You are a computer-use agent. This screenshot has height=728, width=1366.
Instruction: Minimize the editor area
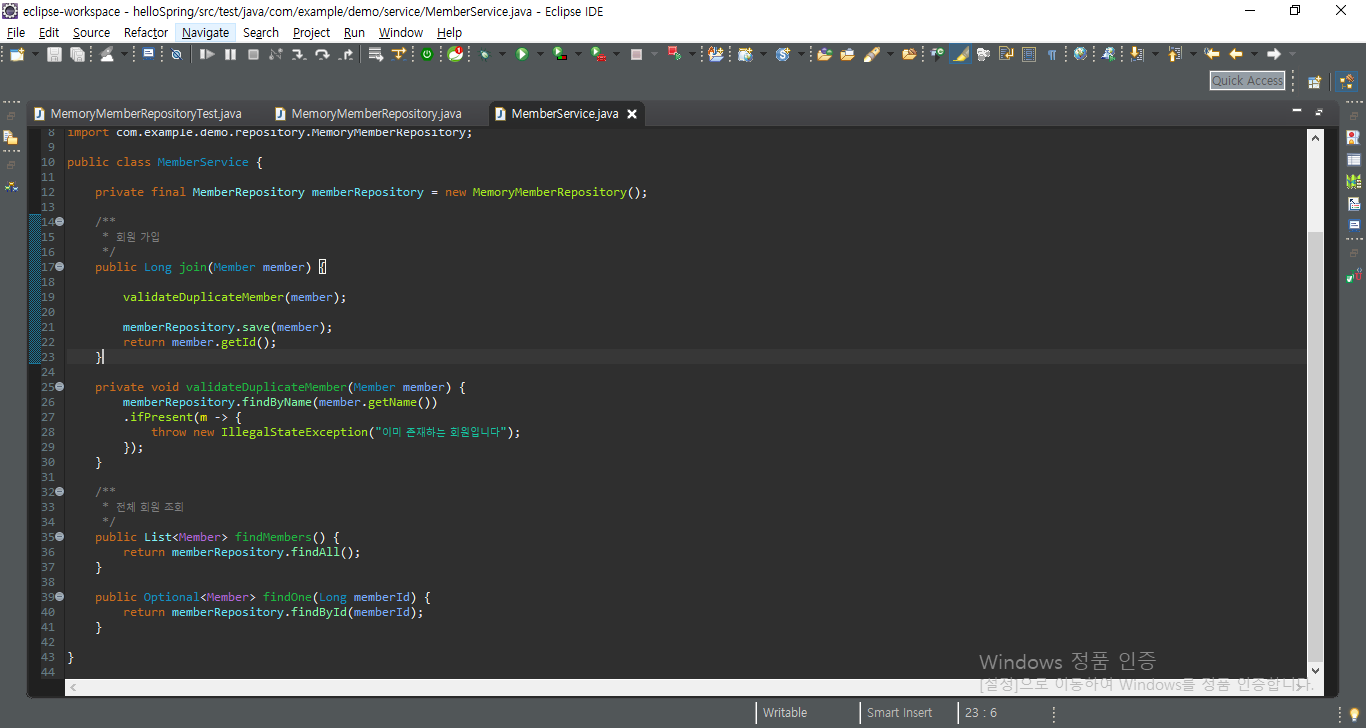[1297, 111]
